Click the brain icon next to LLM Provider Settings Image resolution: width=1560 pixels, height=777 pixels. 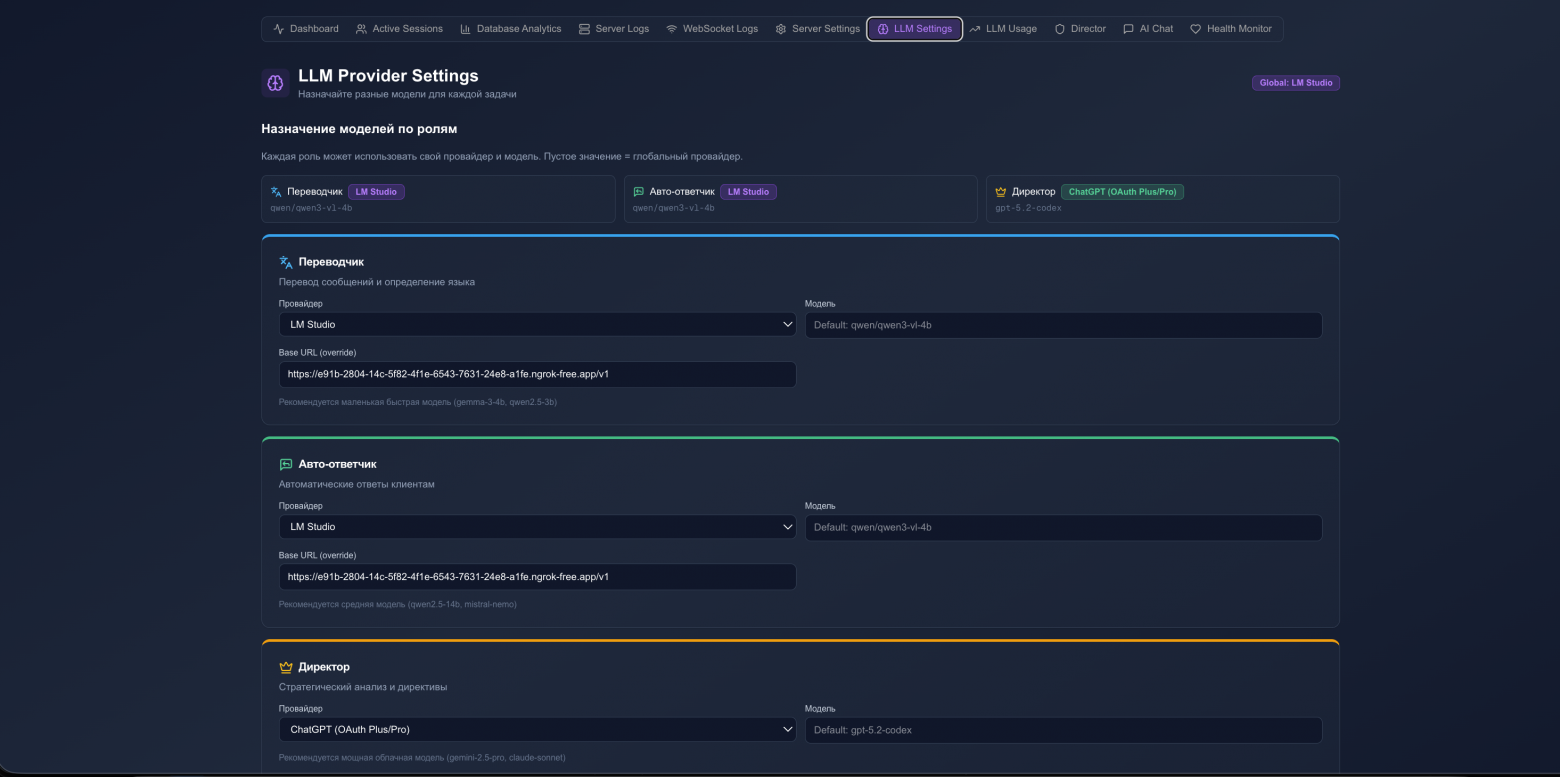point(275,82)
